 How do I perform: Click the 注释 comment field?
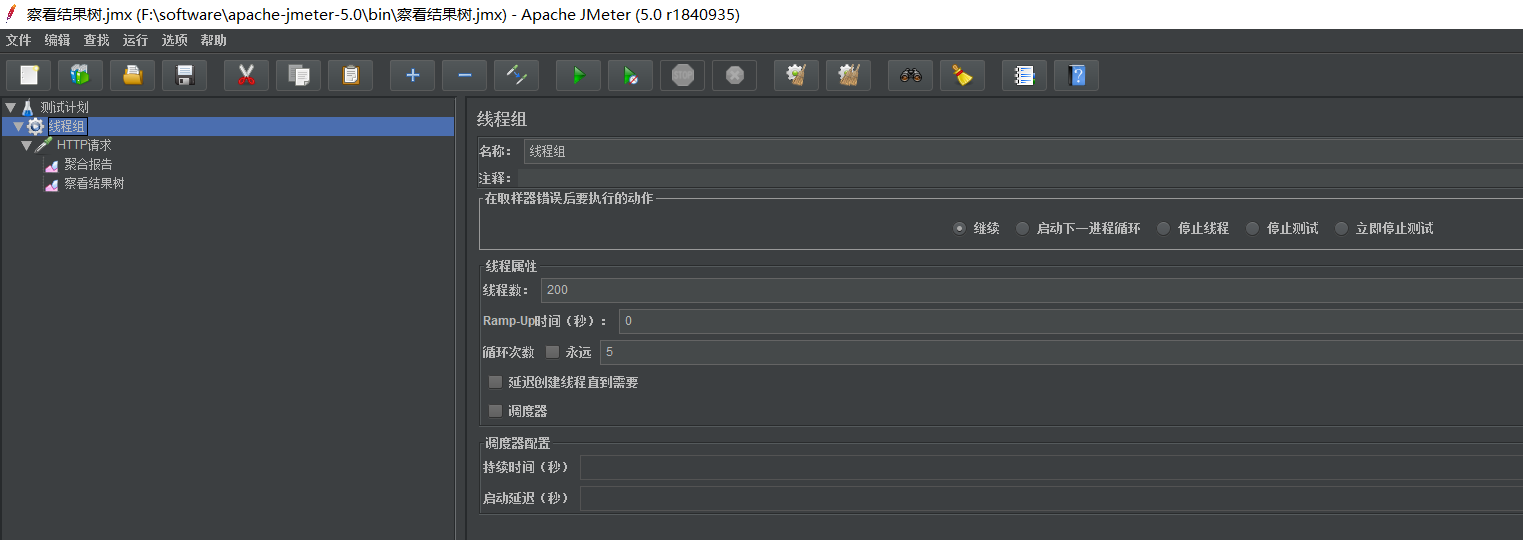pyautogui.click(x=1020, y=178)
